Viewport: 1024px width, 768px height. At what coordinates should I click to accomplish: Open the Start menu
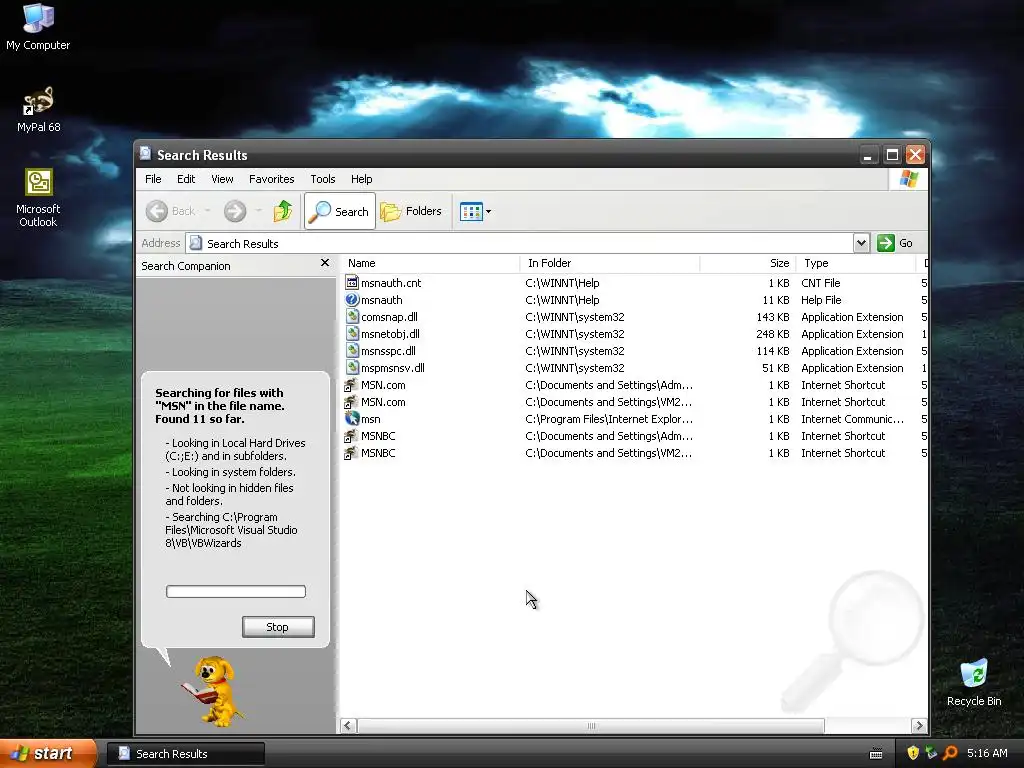(x=47, y=754)
